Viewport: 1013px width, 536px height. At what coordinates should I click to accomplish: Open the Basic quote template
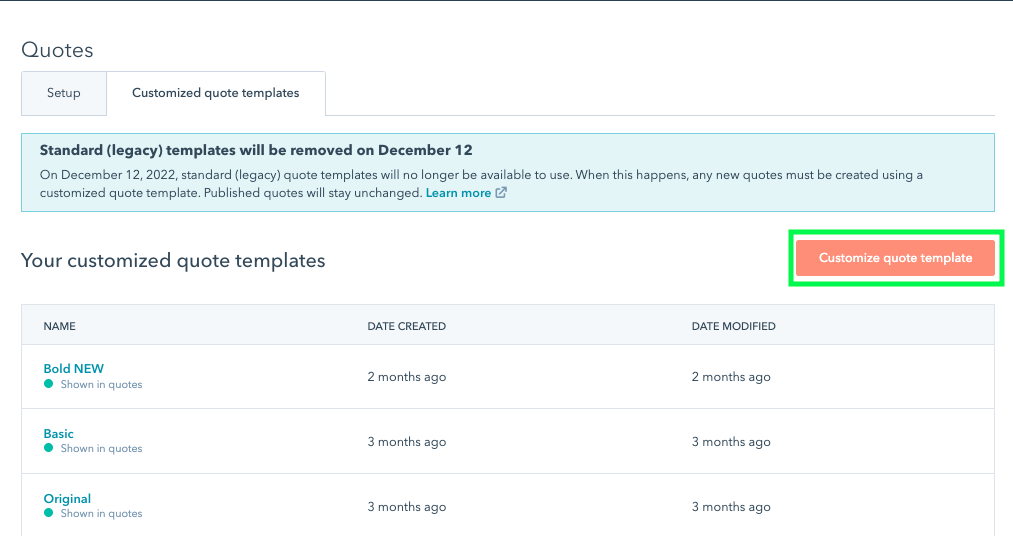[x=58, y=434]
